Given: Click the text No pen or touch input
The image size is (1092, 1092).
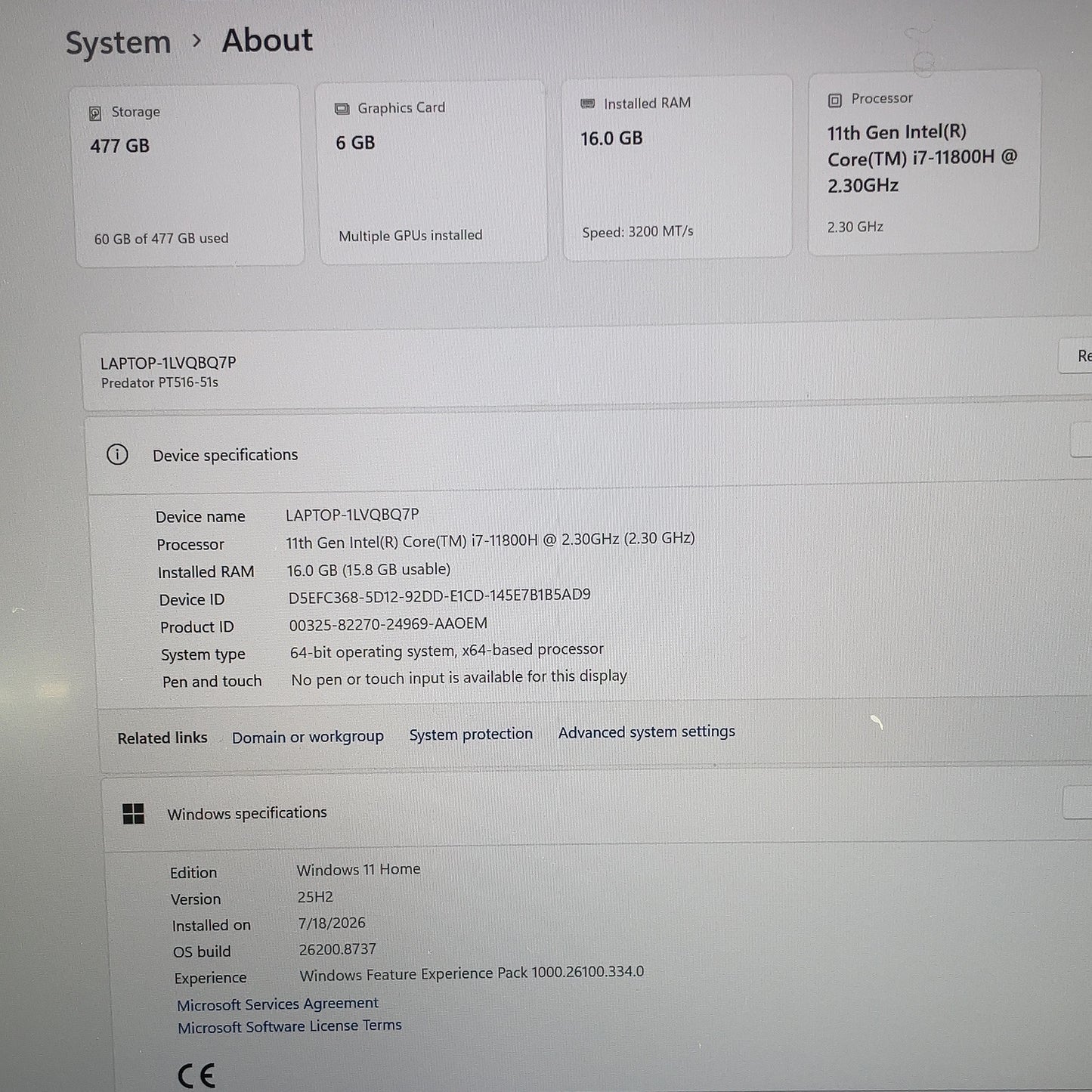Looking at the screenshot, I should pyautogui.click(x=368, y=679).
